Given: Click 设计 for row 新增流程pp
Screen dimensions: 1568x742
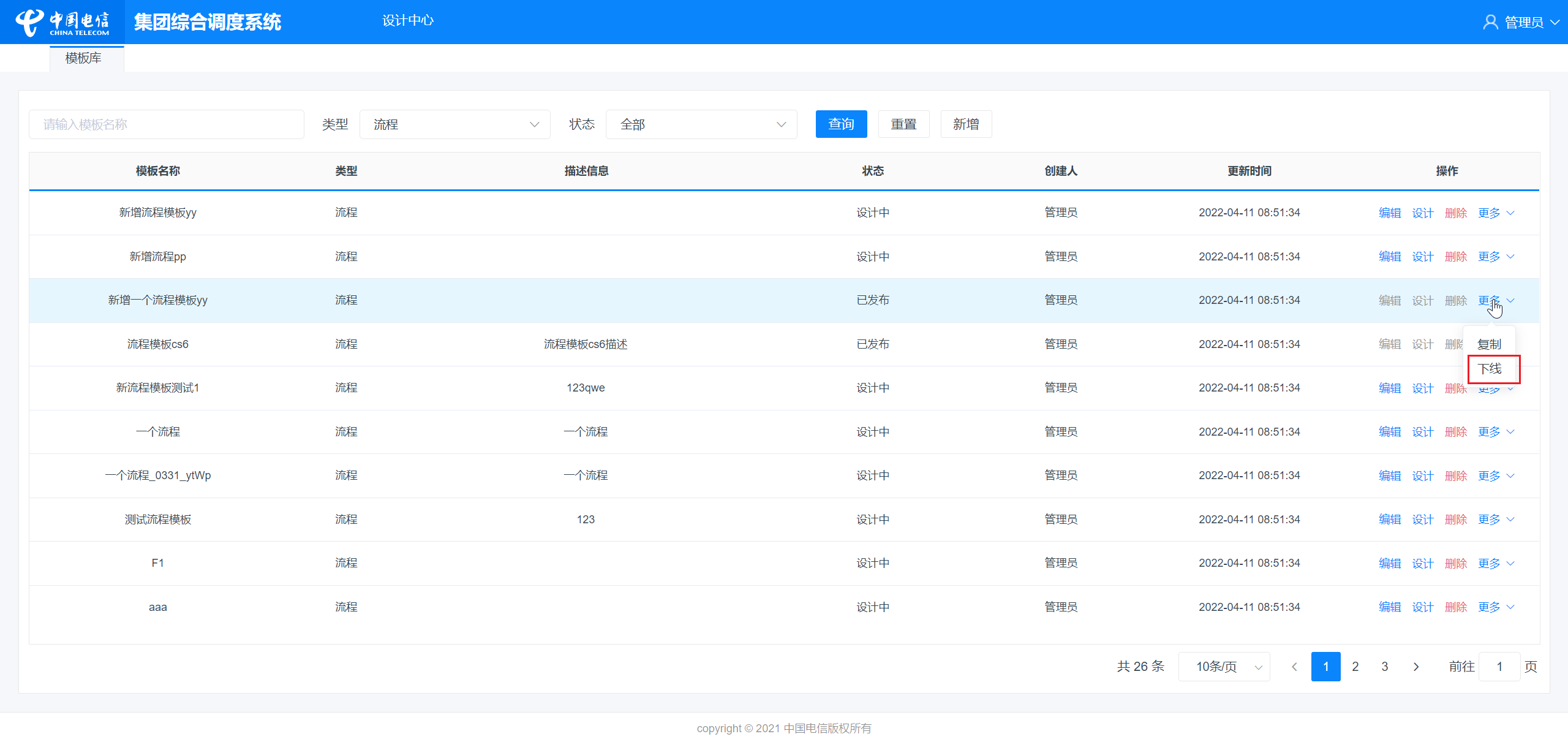Looking at the screenshot, I should coord(1423,257).
